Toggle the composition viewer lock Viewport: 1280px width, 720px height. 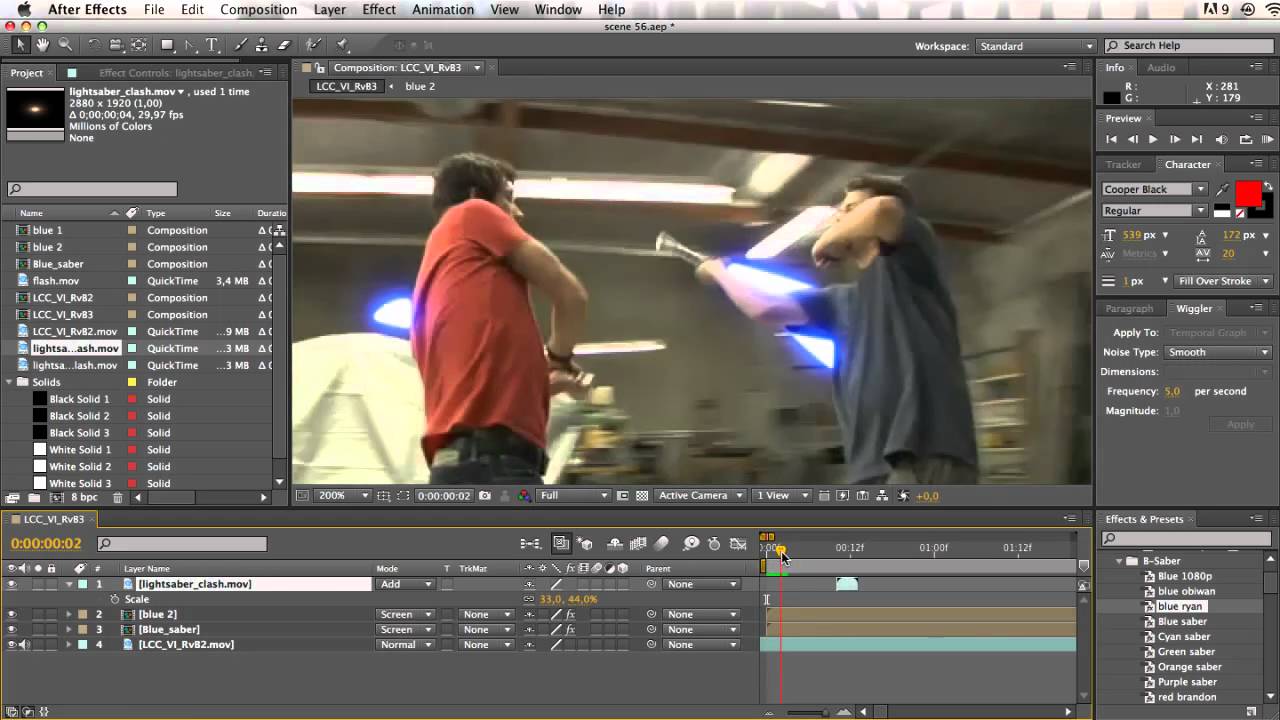point(320,68)
